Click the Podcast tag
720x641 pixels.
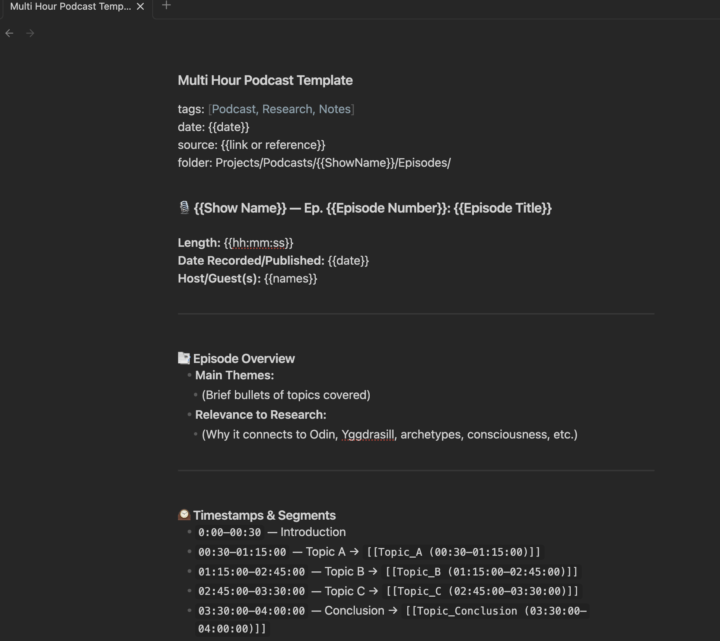pos(234,109)
